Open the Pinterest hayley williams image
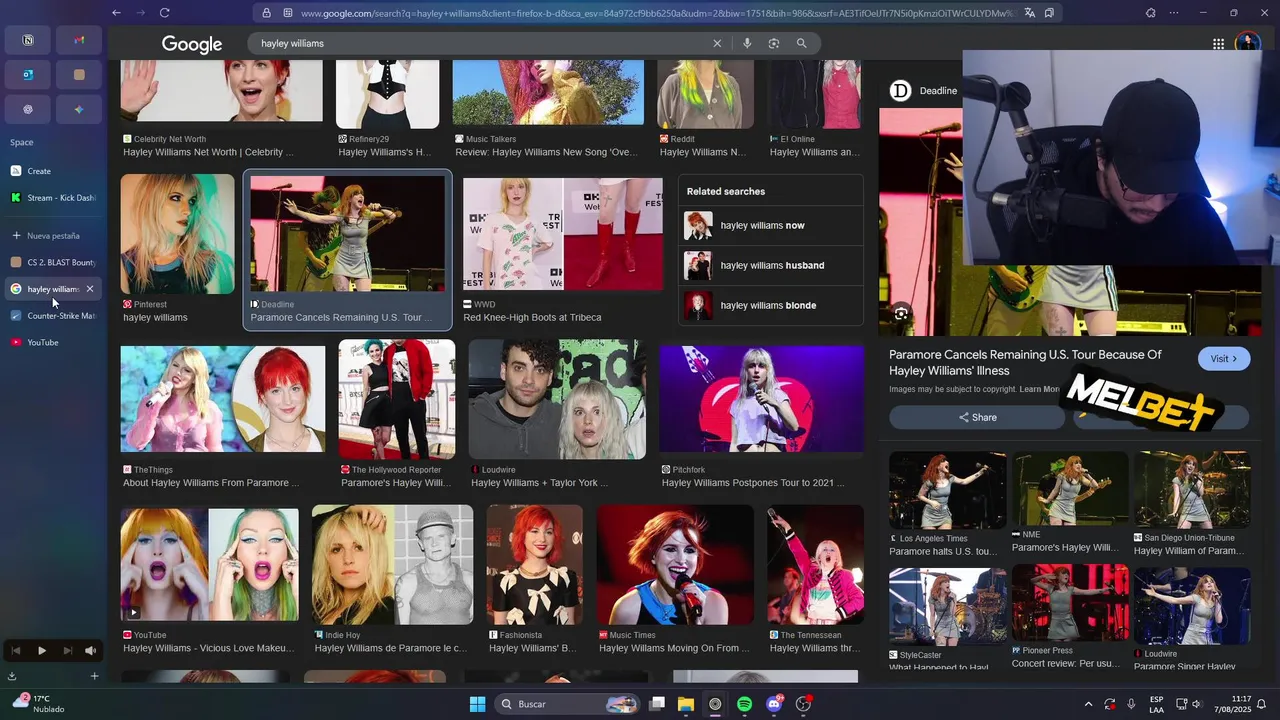The image size is (1280, 720). click(x=177, y=234)
